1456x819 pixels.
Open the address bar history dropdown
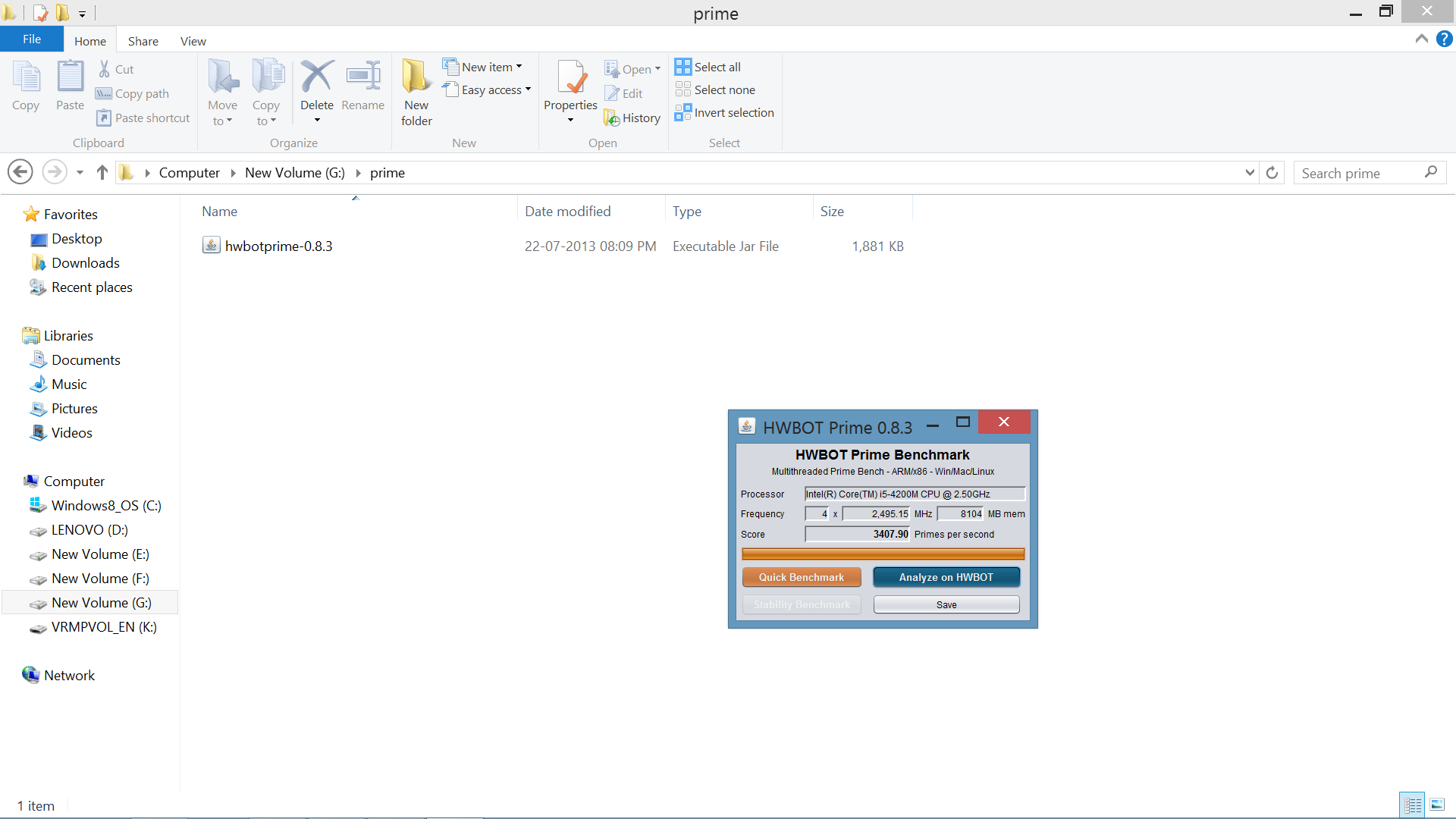click(x=1250, y=173)
